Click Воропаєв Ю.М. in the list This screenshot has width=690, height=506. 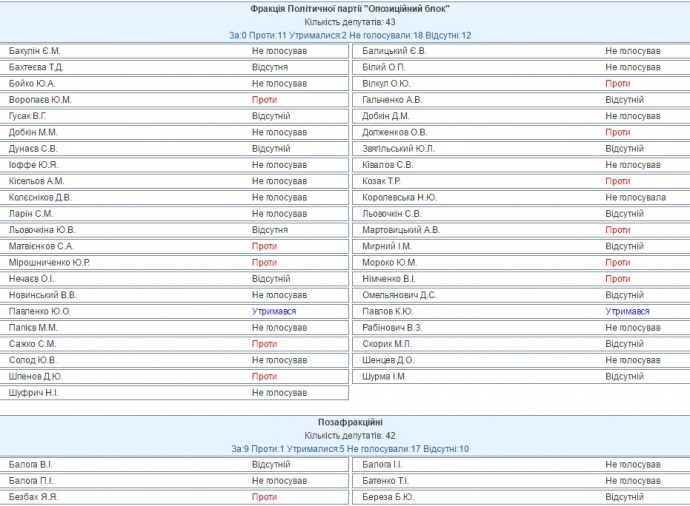pos(40,100)
